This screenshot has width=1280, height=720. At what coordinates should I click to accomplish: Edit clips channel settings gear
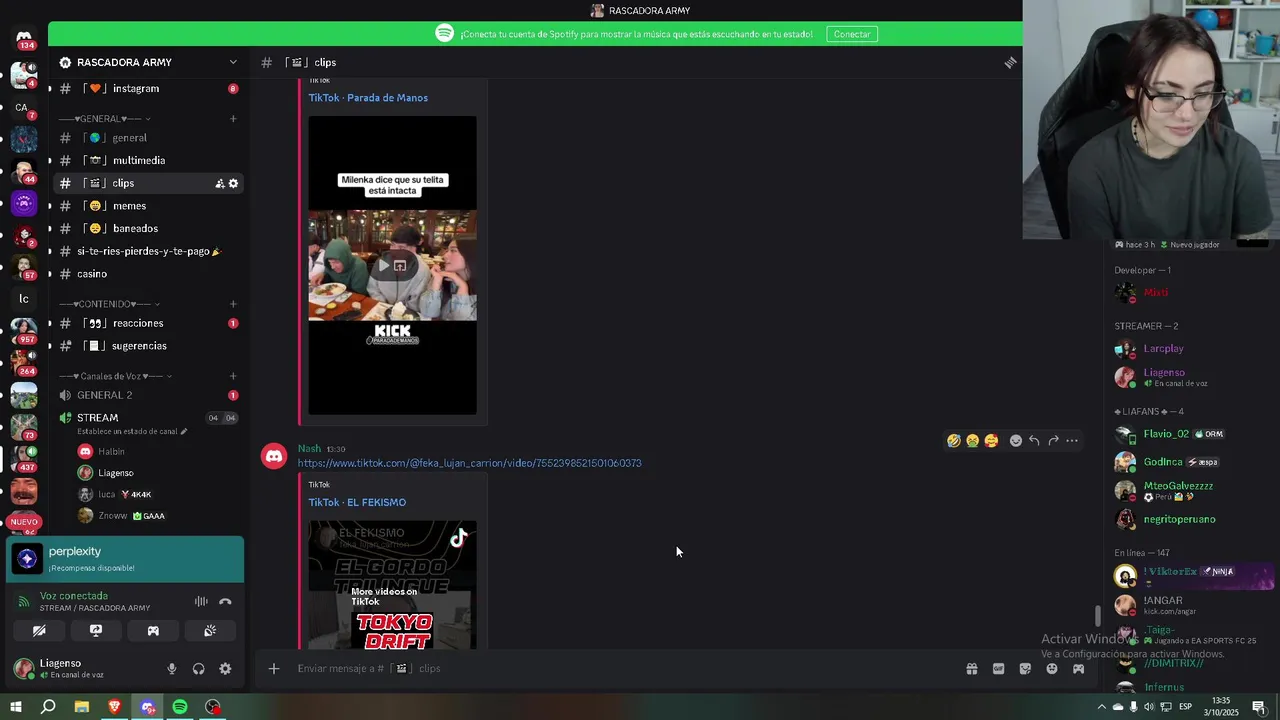click(234, 183)
